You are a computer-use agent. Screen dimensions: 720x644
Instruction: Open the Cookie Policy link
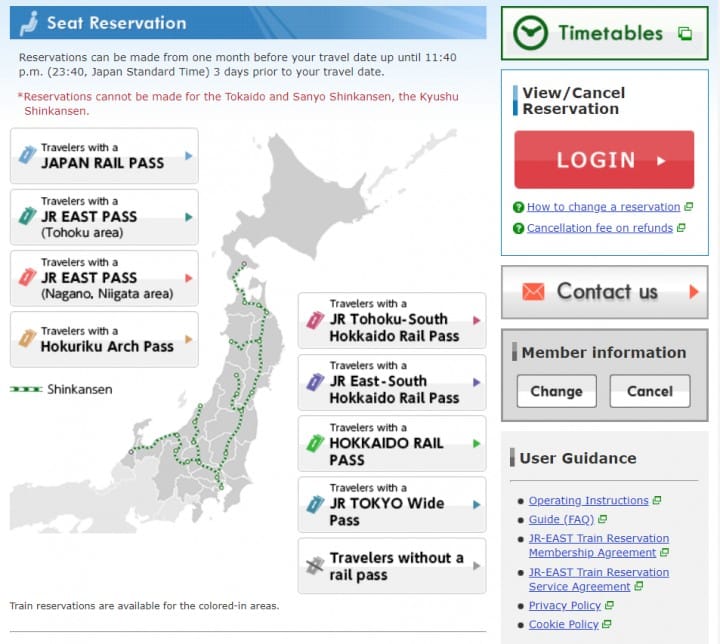pyautogui.click(x=563, y=624)
